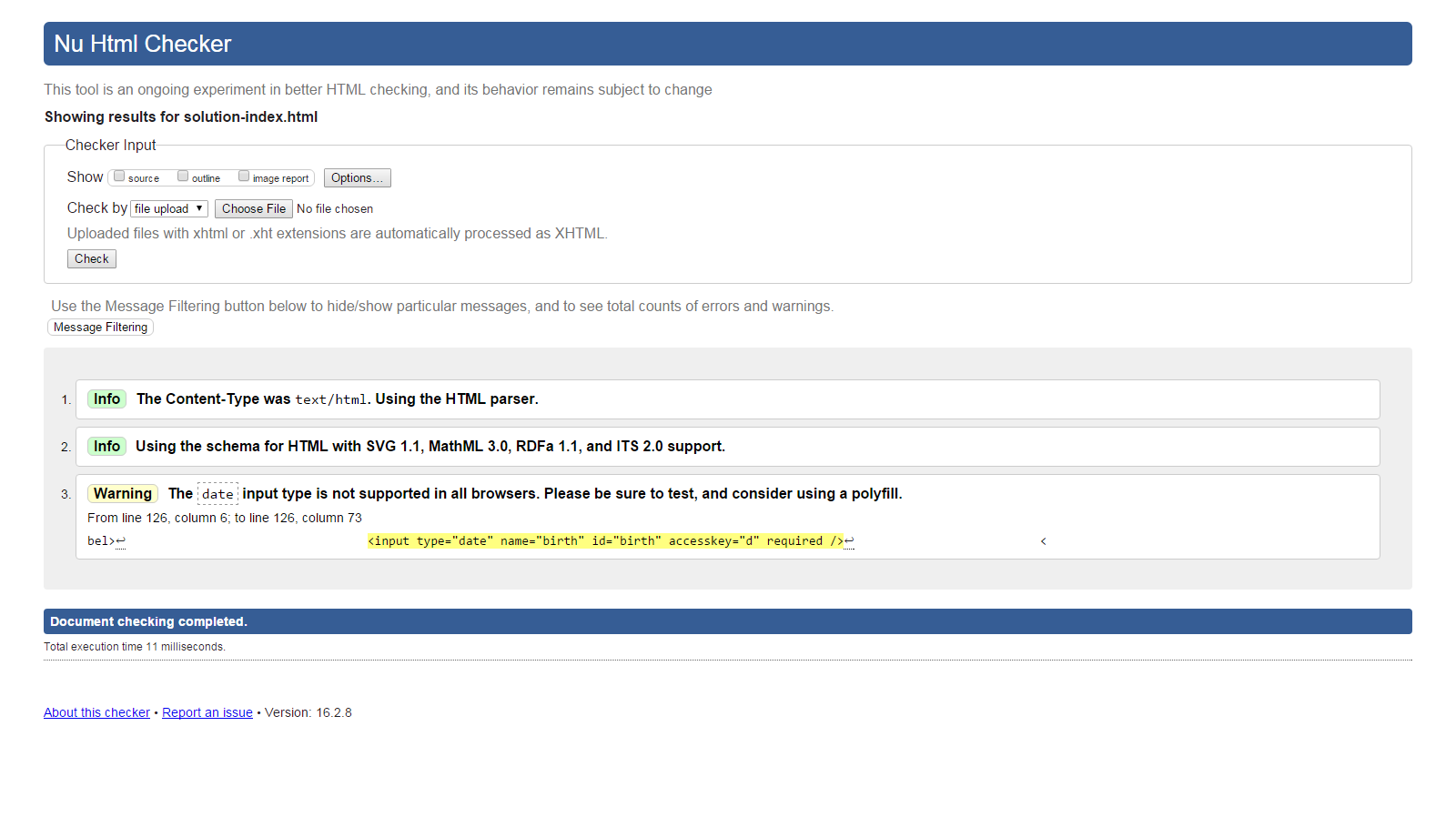Click 'Version: 16.2.8' text
Image resolution: width=1456 pixels, height=817 pixels.
coord(308,712)
